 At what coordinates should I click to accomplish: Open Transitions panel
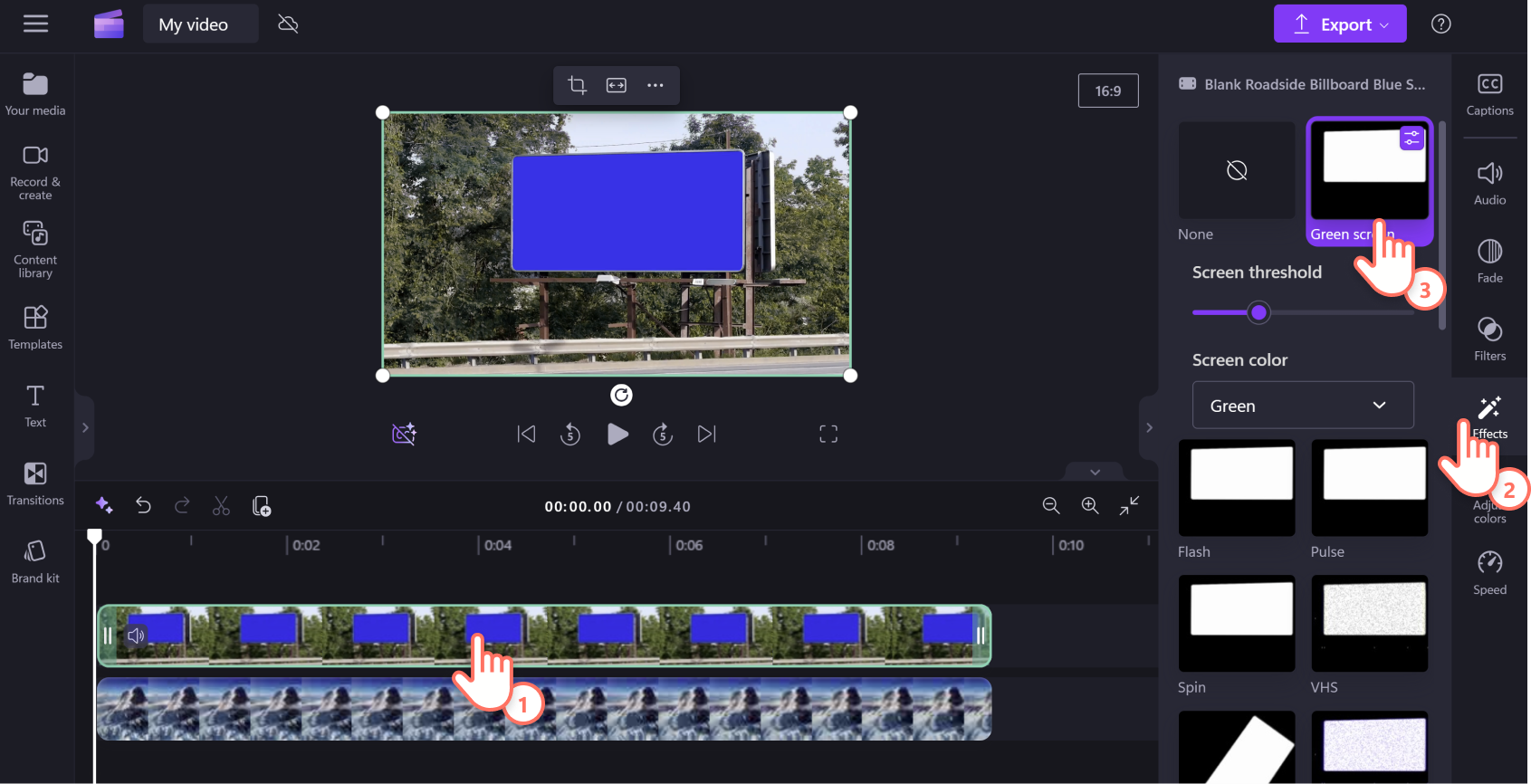[35, 483]
